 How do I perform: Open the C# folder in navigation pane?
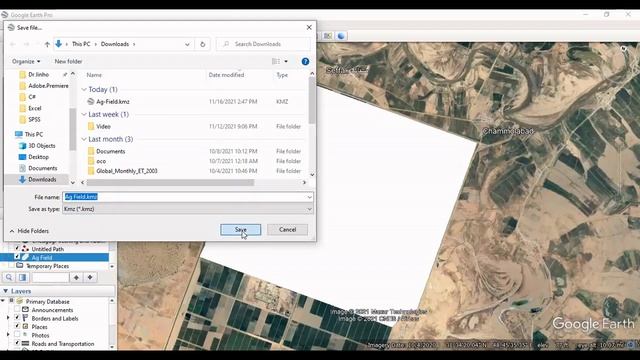[x=28, y=97]
